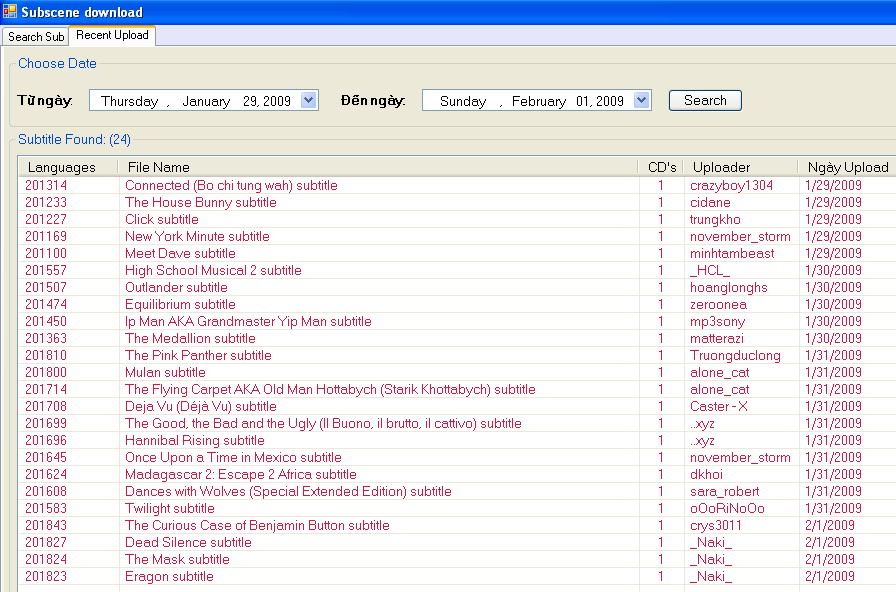Click uploader 'Caster-X'
The image size is (896, 592).
pyautogui.click(x=719, y=407)
